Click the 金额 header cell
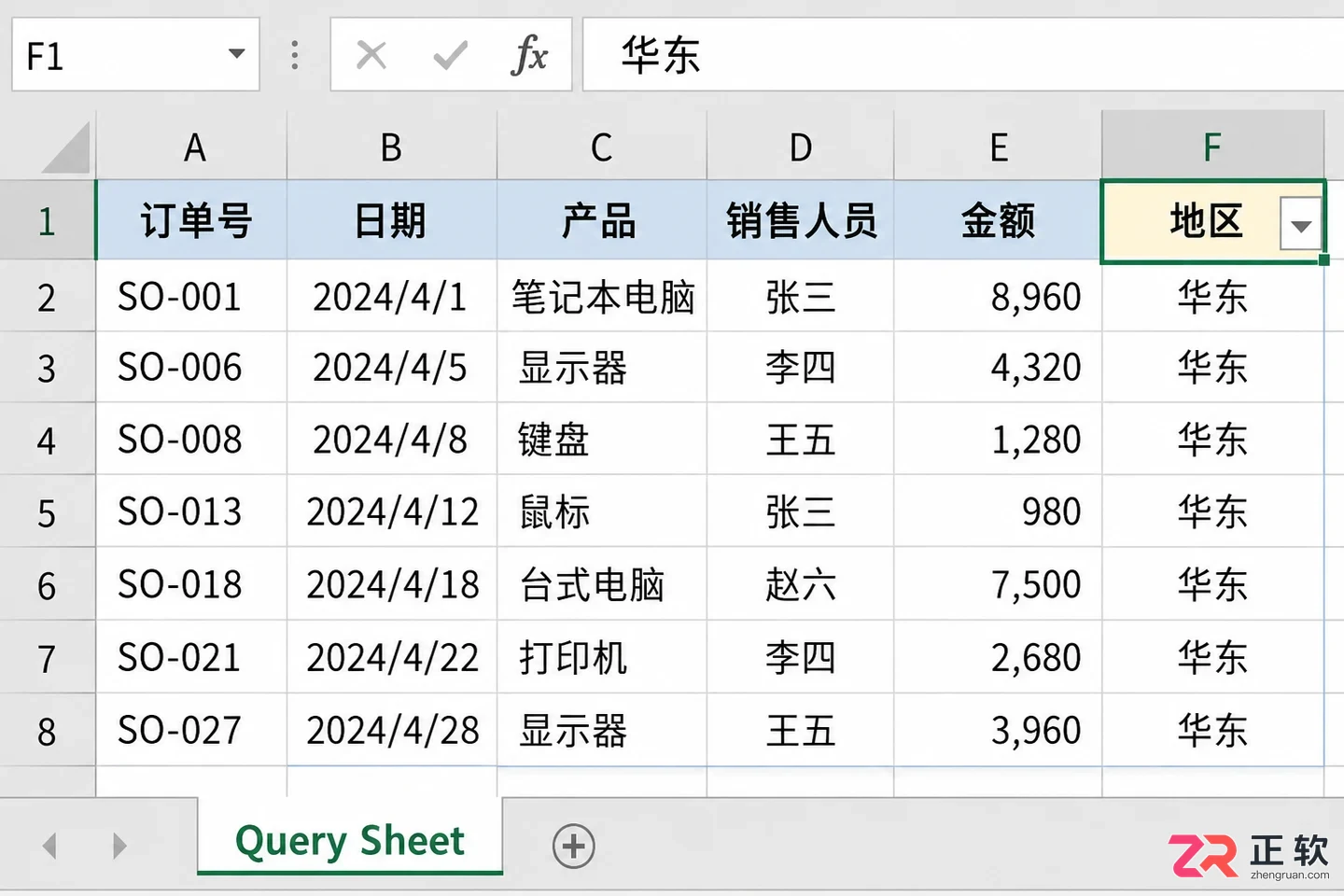Screen dimensions: 1344x896 [x=998, y=220]
